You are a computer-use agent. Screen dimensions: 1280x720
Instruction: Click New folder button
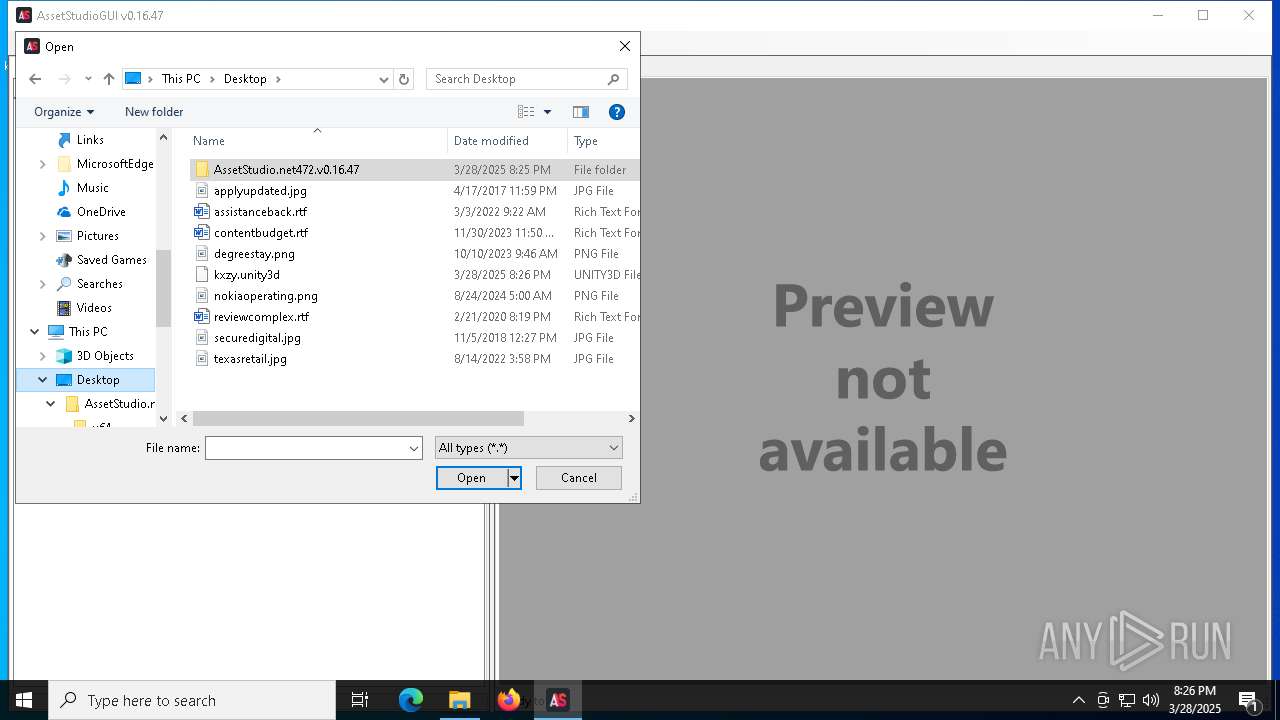pos(154,112)
